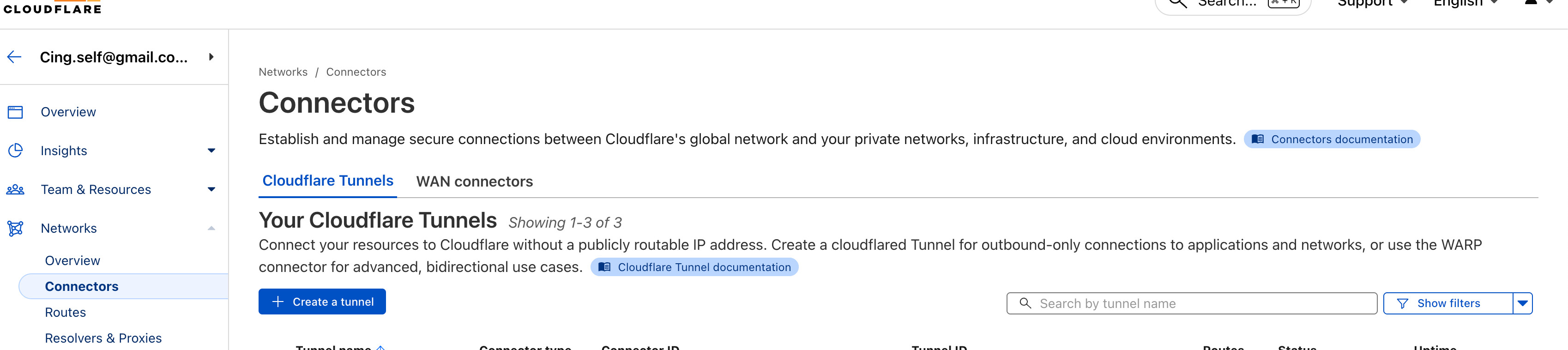Click the Networks node graph icon
Screen dimensions: 1568x350
click(x=15, y=228)
